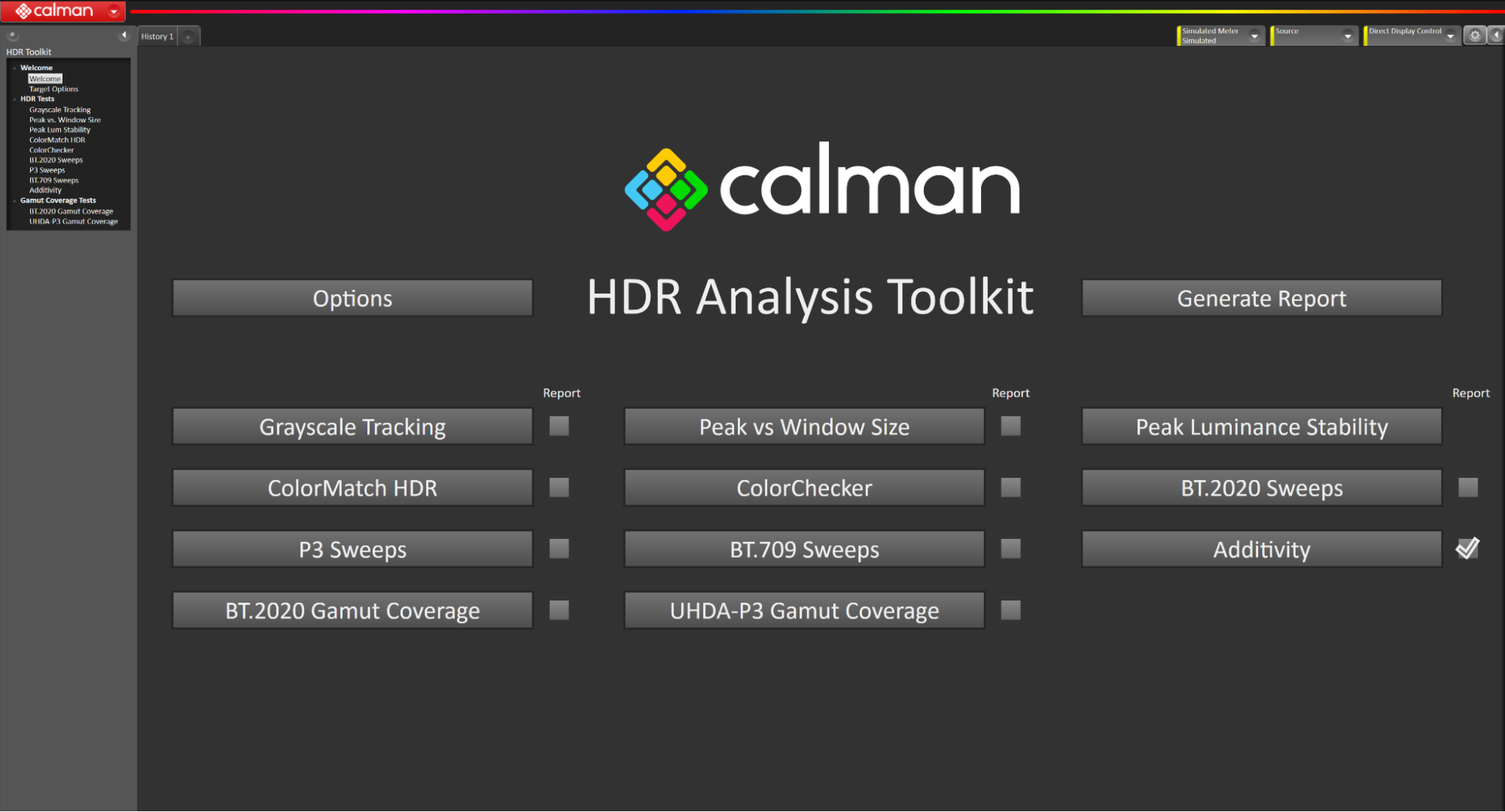
Task: Open the large BT.709 Sweeps button
Action: coord(804,549)
